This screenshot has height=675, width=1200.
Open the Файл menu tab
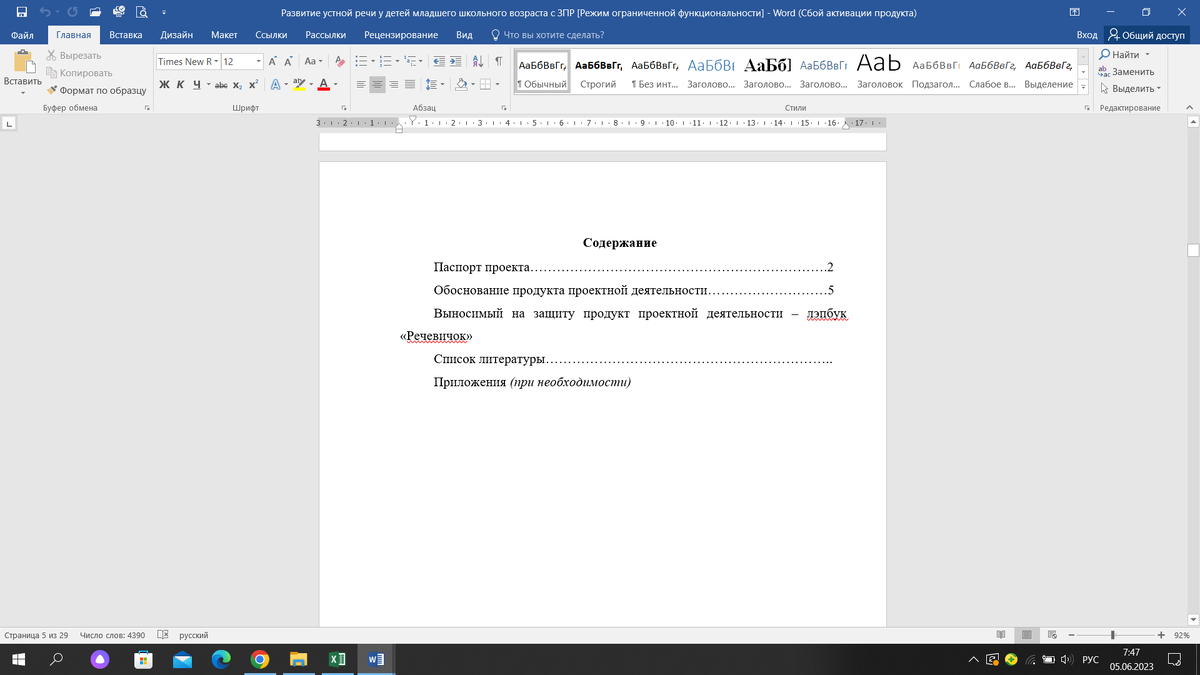tap(22, 35)
